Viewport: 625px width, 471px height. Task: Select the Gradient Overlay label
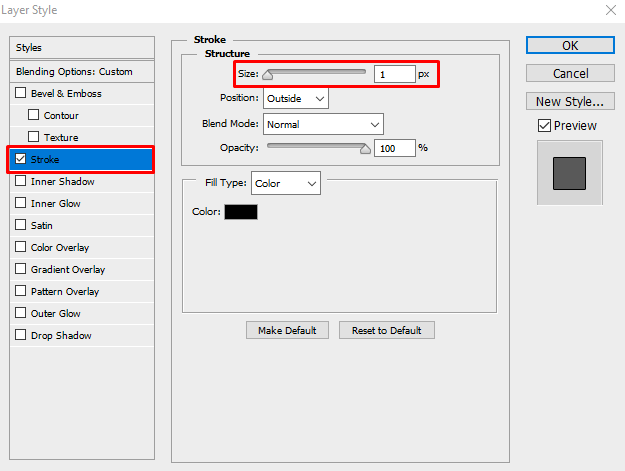tap(68, 270)
